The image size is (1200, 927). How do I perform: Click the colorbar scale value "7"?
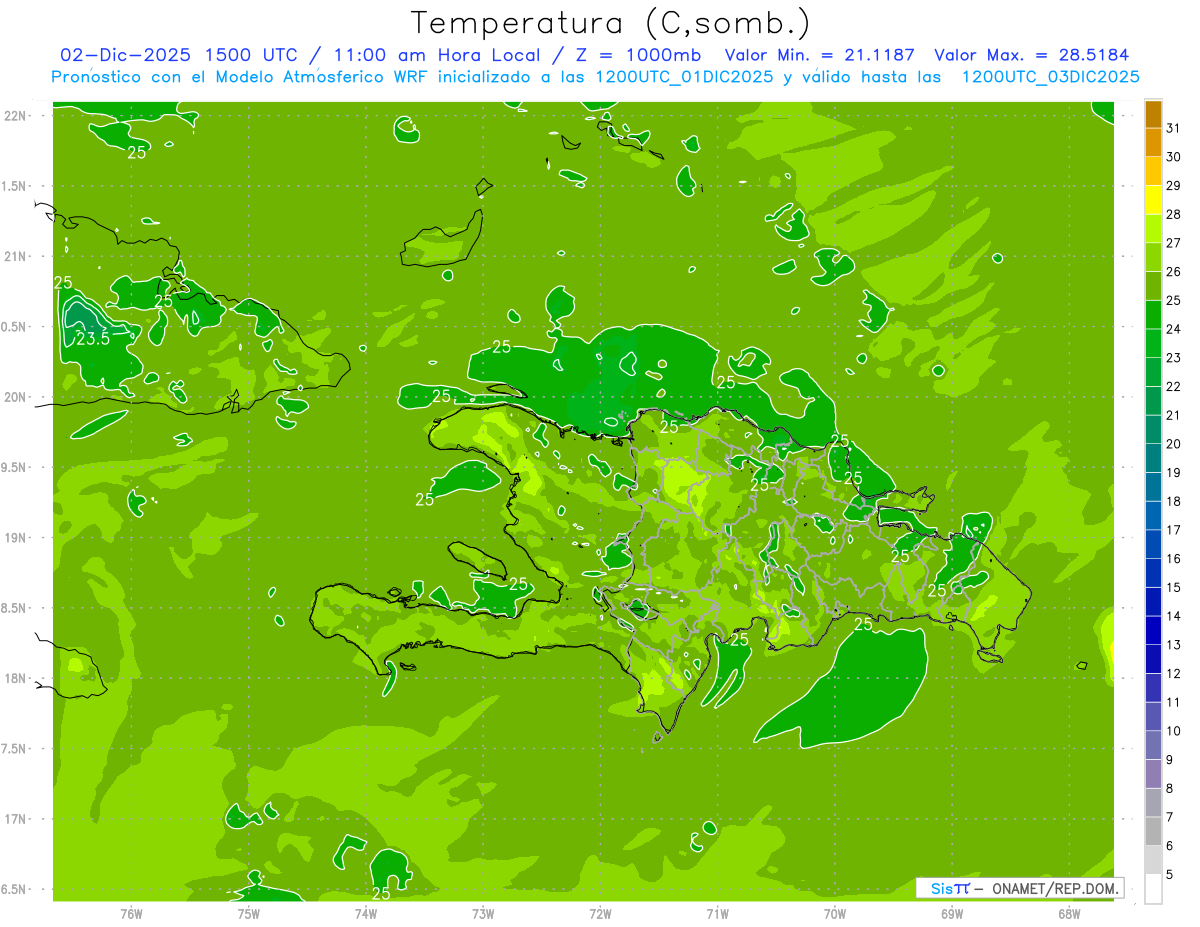1170,817
